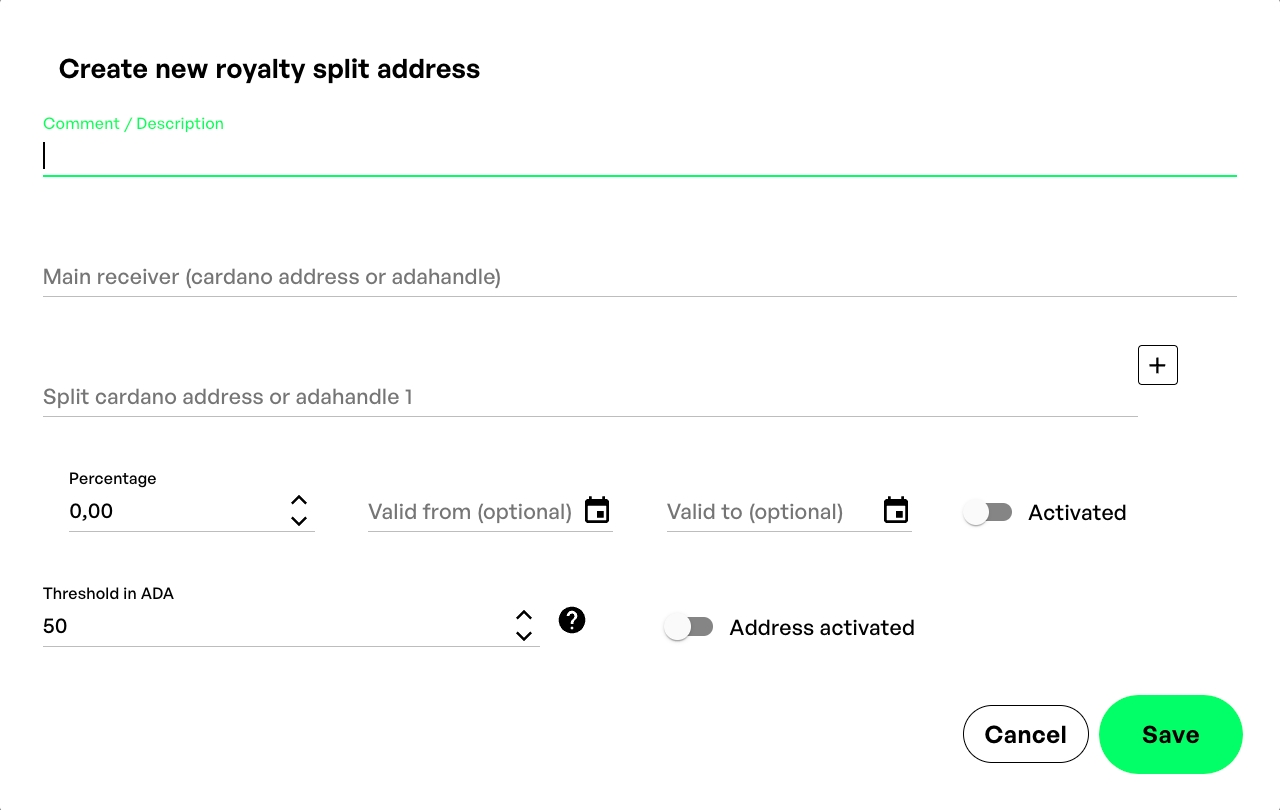Focus the Comment / Description field
Image resolution: width=1280 pixels, height=810 pixels.
[x=640, y=156]
